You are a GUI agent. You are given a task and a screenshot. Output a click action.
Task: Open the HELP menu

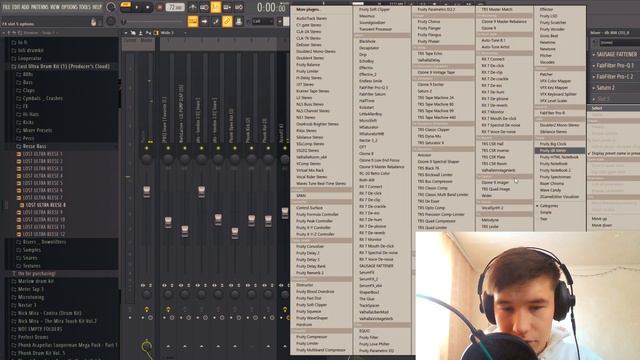pos(97,7)
